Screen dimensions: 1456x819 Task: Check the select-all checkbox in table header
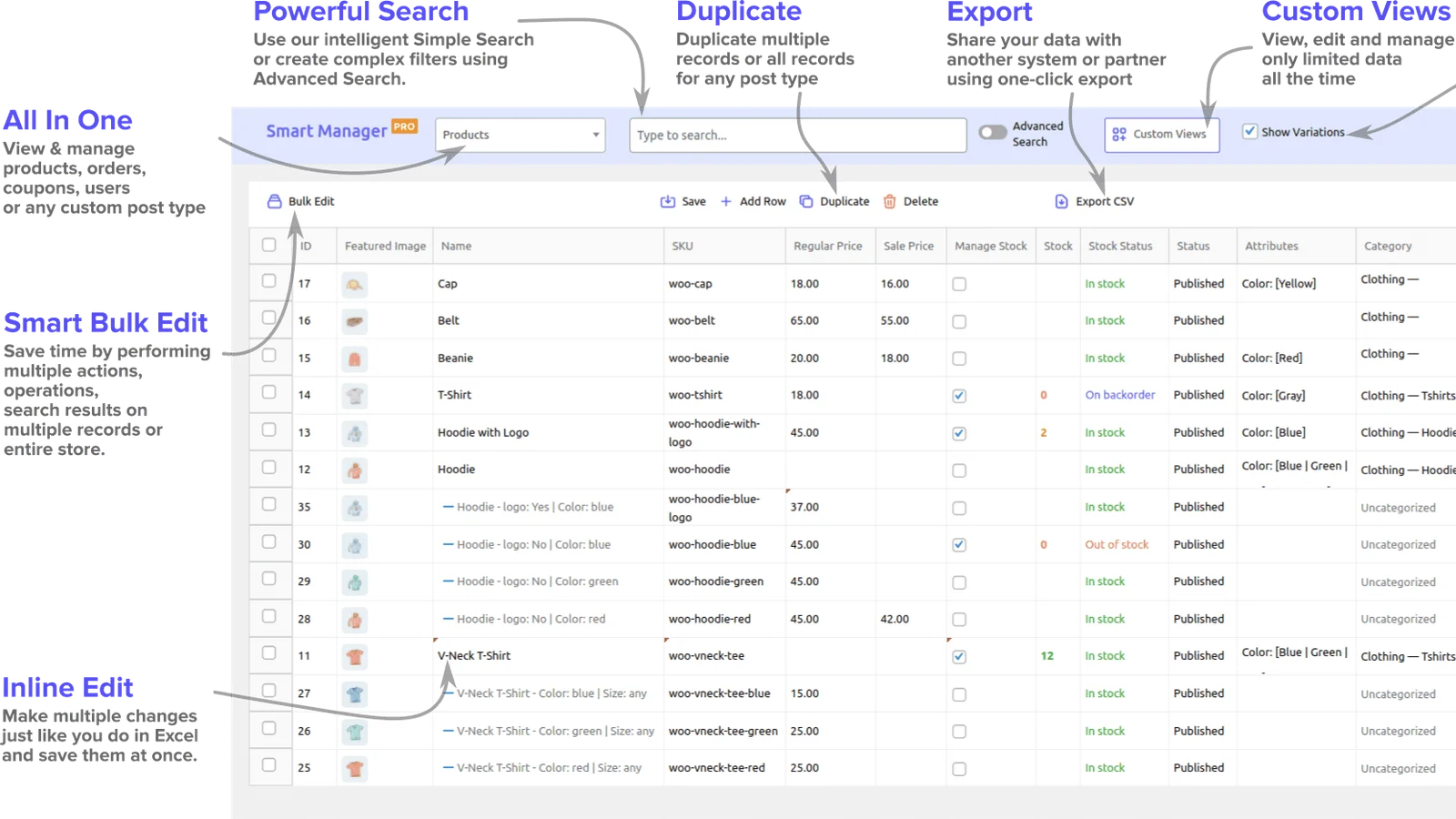(x=268, y=245)
